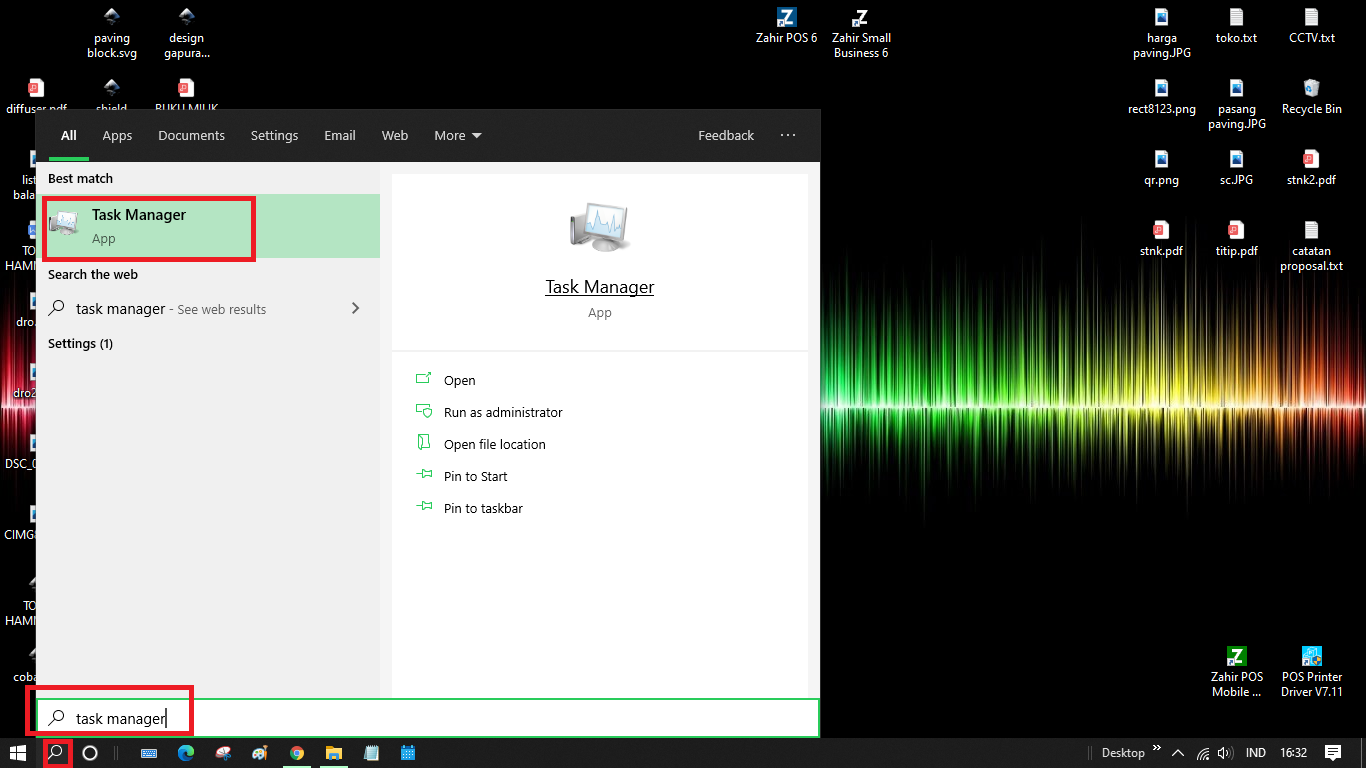The width and height of the screenshot is (1366, 768).
Task: Choose Run as administrator
Action: tap(503, 412)
